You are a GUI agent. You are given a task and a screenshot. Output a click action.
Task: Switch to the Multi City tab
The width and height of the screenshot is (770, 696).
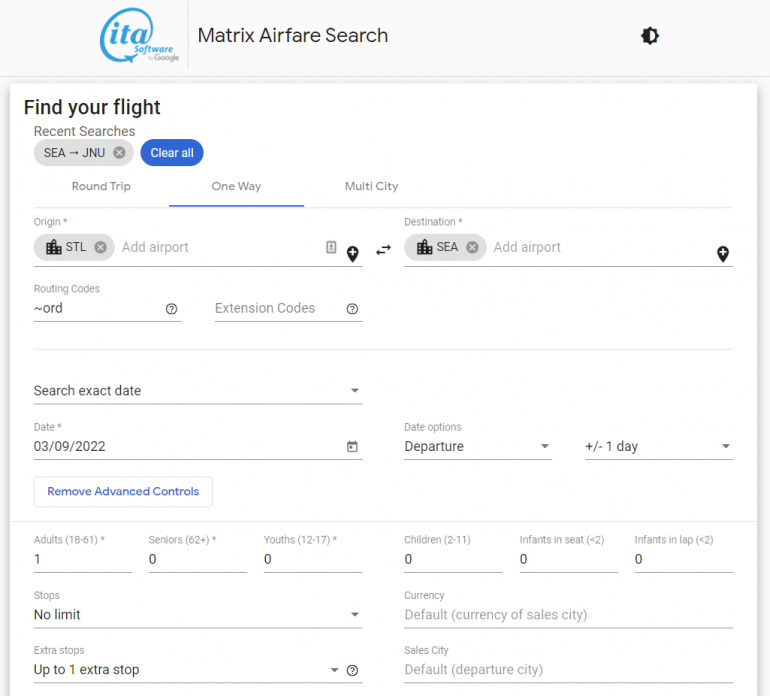[x=371, y=187]
